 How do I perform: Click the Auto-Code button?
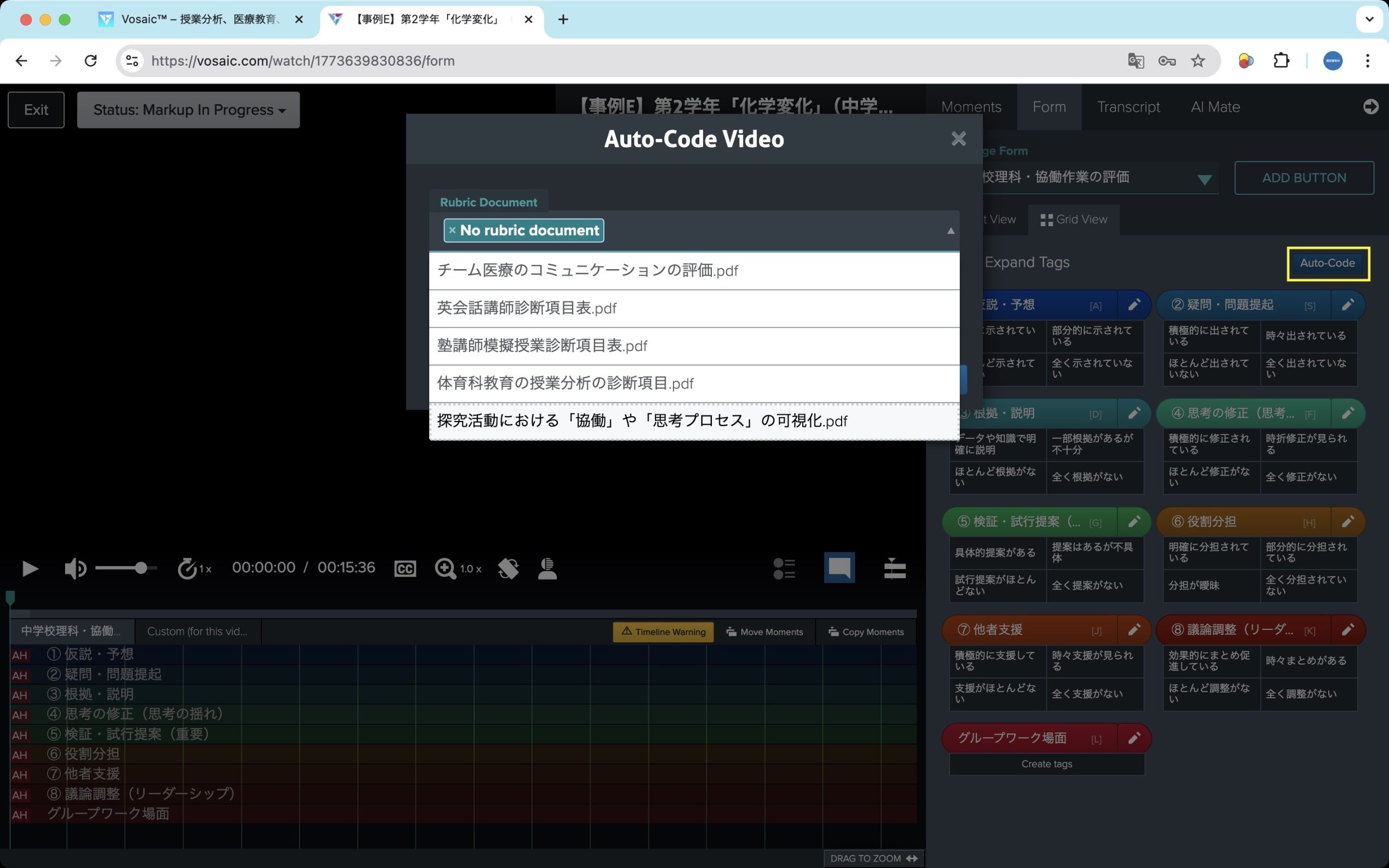click(x=1327, y=263)
